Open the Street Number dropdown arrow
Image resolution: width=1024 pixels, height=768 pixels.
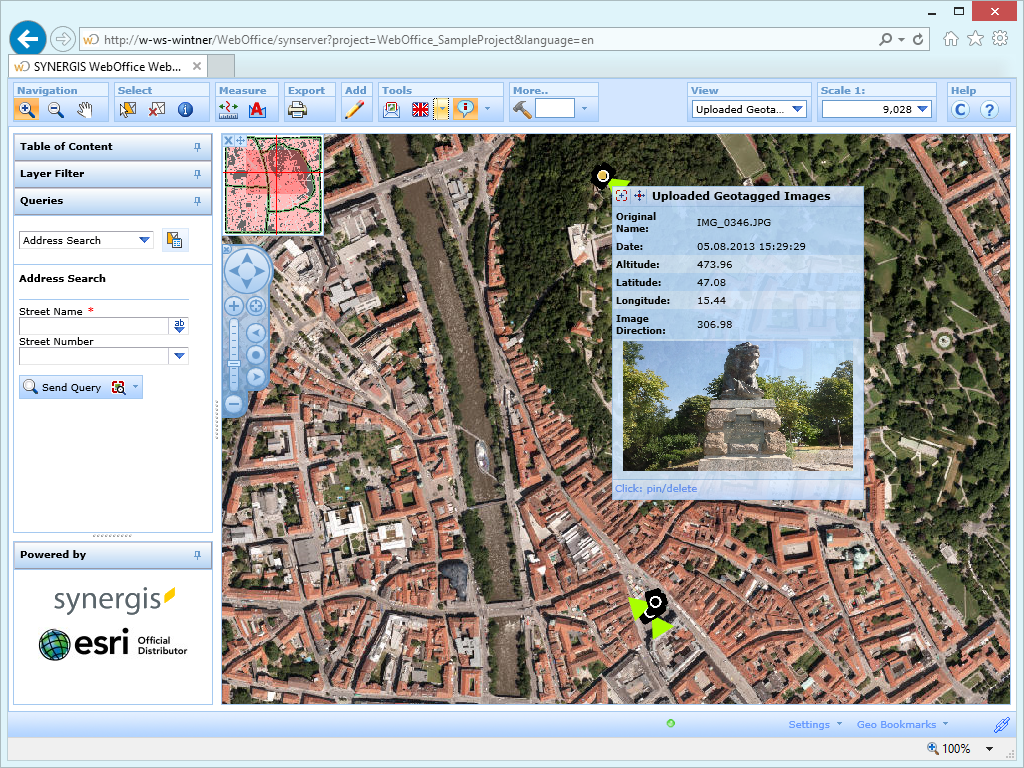[x=178, y=356]
